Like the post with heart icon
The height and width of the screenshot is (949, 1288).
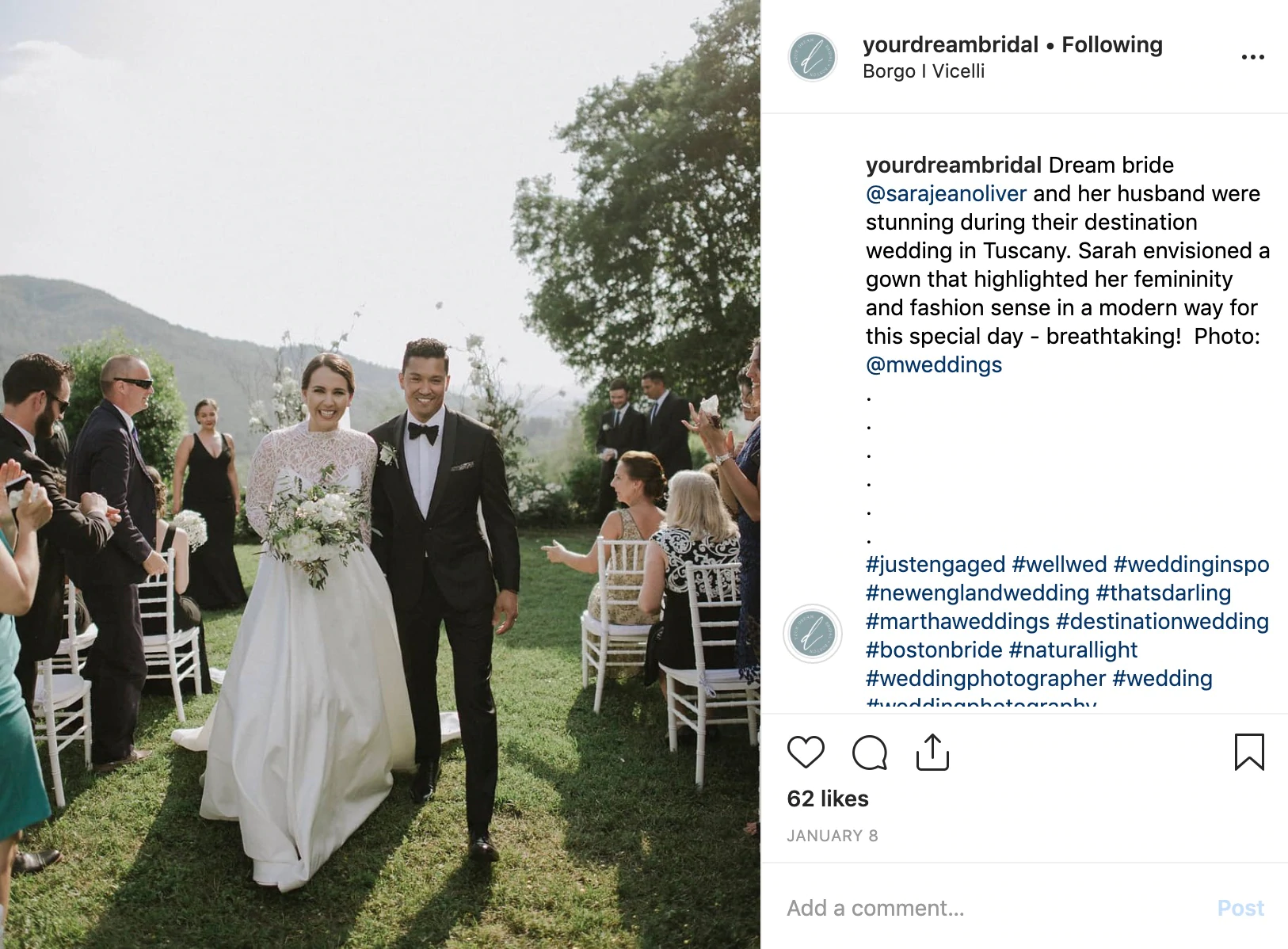806,752
